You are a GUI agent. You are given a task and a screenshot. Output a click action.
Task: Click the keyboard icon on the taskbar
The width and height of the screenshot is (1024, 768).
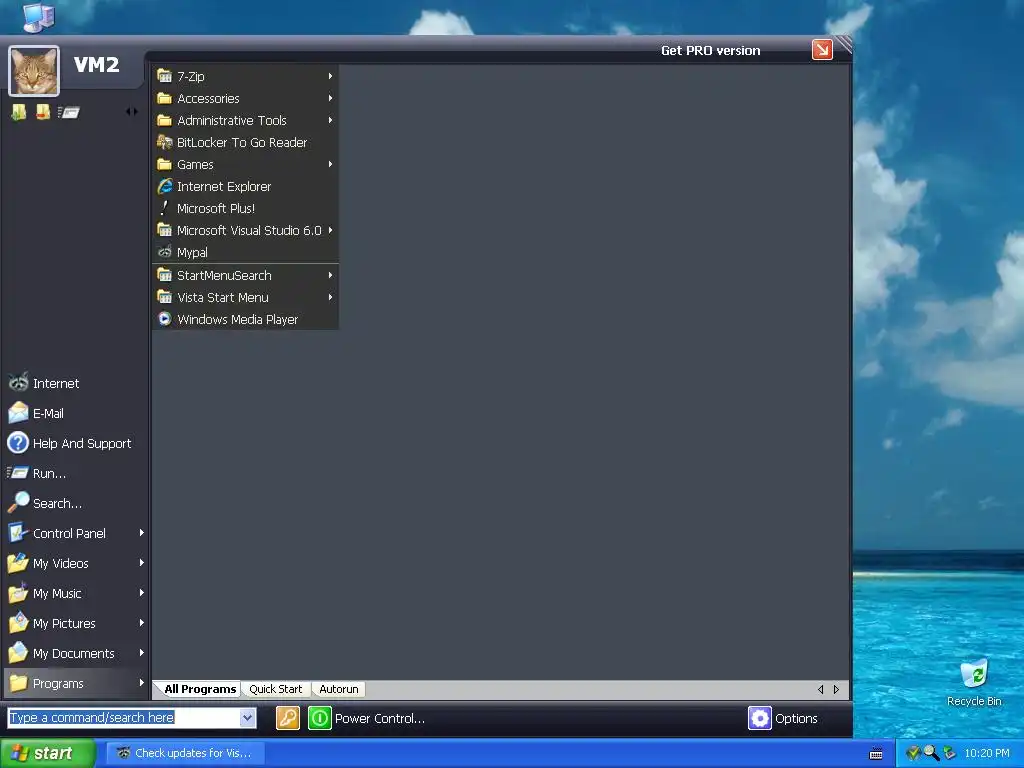[876, 754]
